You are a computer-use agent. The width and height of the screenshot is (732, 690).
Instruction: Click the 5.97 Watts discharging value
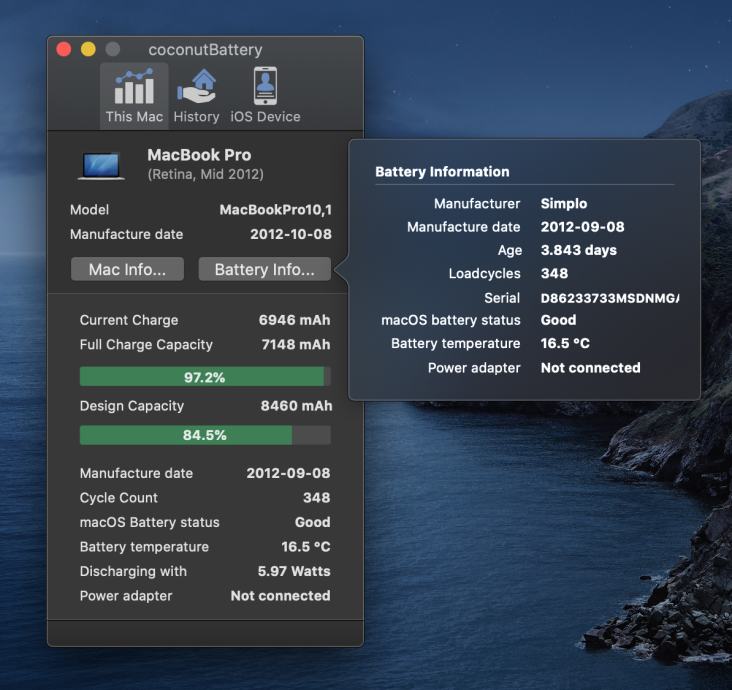(294, 571)
